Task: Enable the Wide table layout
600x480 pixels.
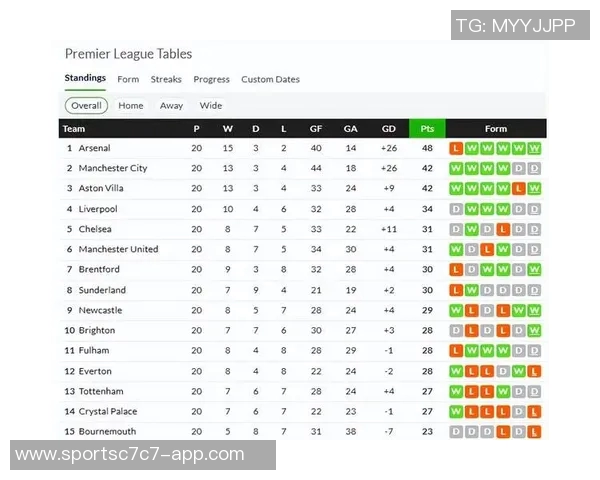Action: 211,105
